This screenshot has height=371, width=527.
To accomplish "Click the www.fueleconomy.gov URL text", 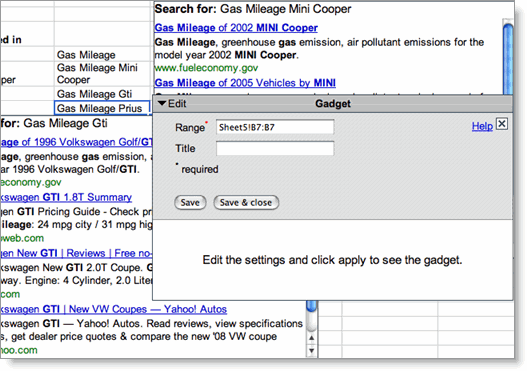I will point(206,68).
